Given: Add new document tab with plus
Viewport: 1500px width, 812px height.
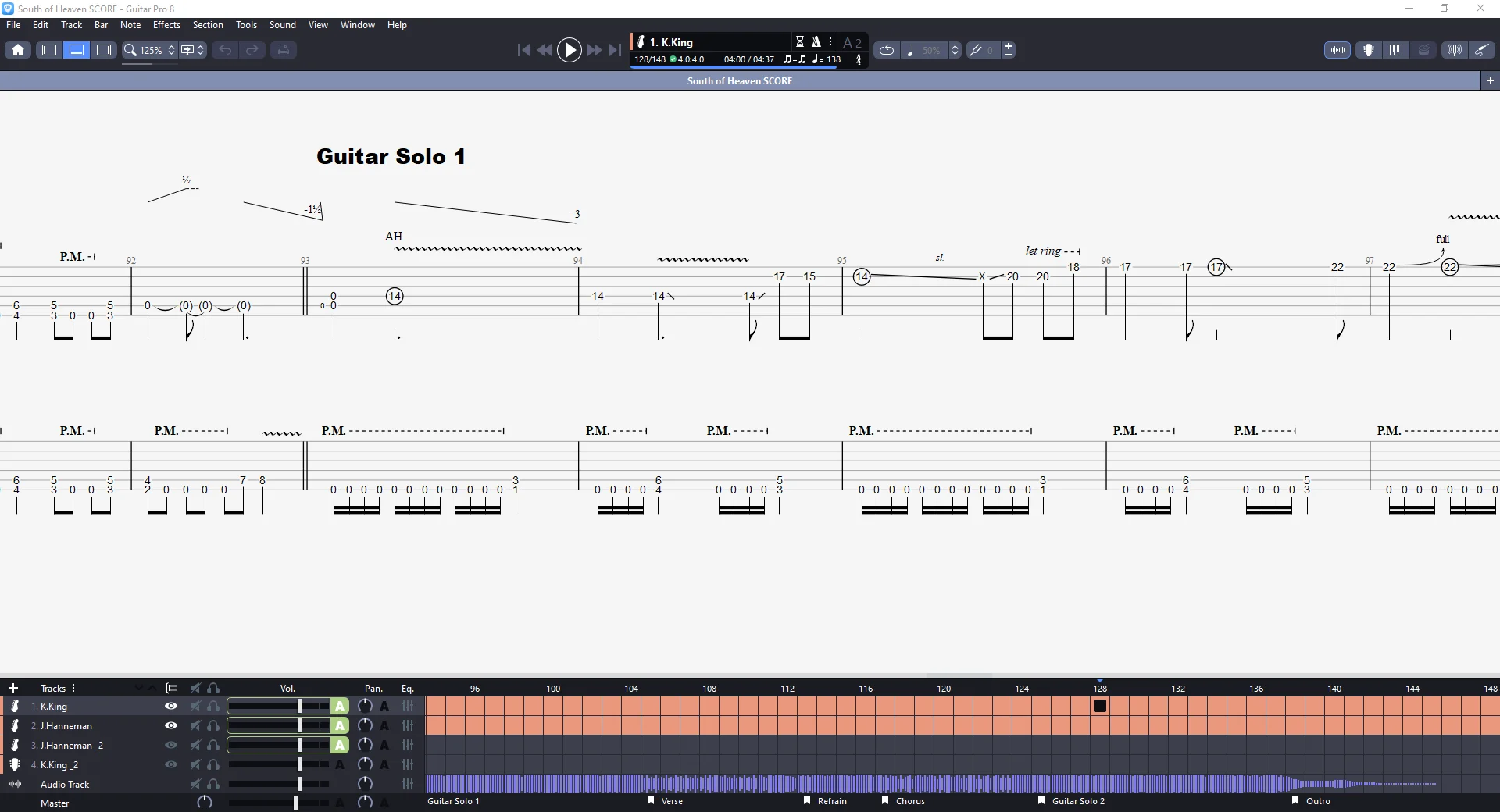Looking at the screenshot, I should point(1490,80).
